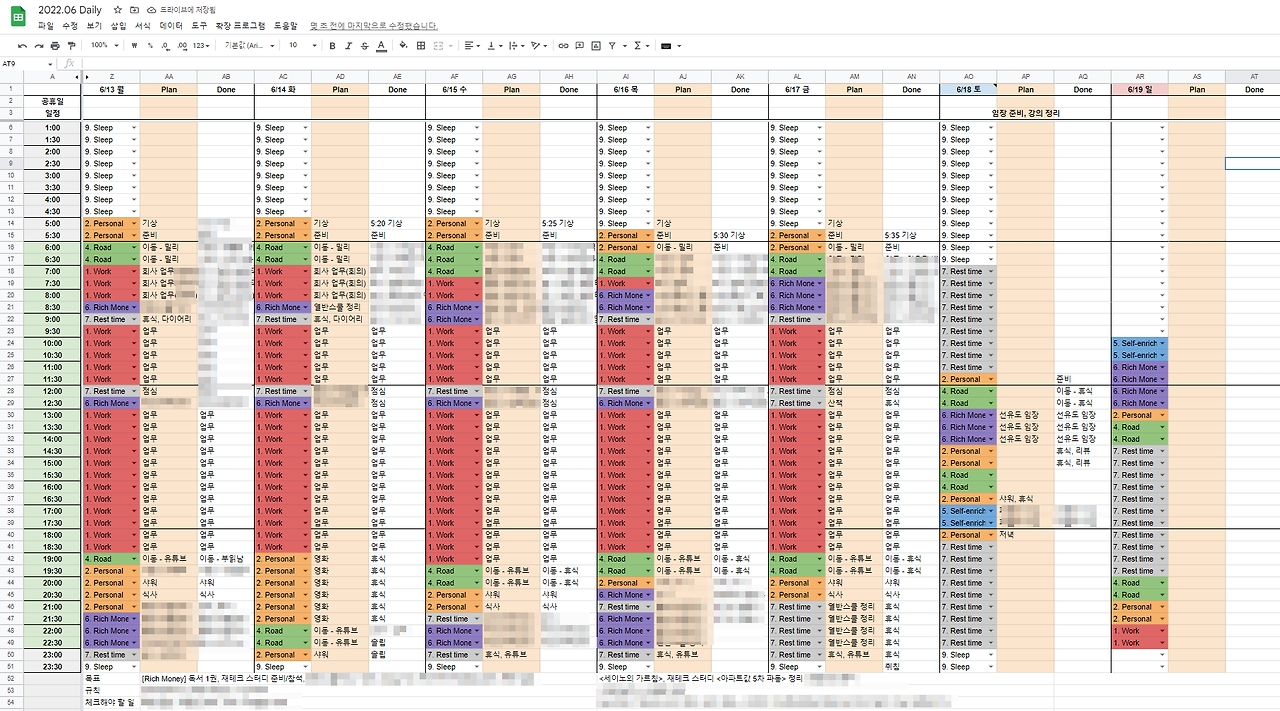
Task: Click the 2022.06 Daily document title
Action: click(x=71, y=9)
